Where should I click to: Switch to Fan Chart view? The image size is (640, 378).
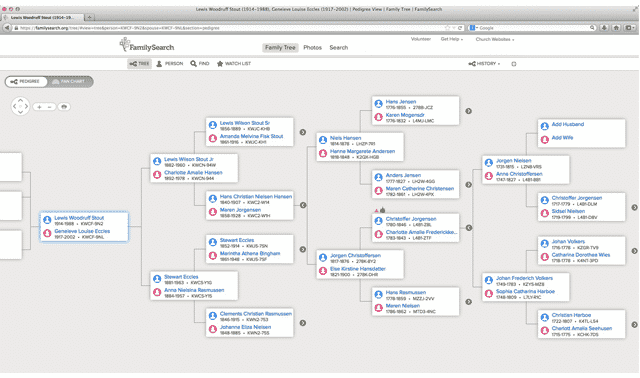(70, 82)
